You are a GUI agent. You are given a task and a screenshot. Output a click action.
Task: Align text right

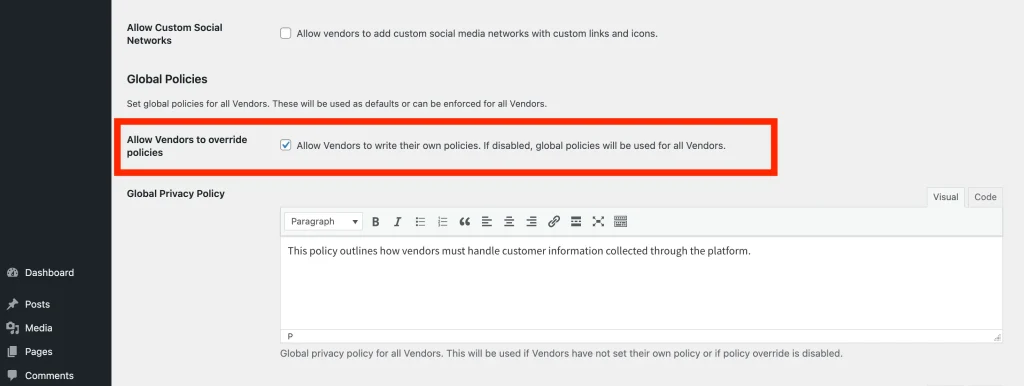click(532, 222)
